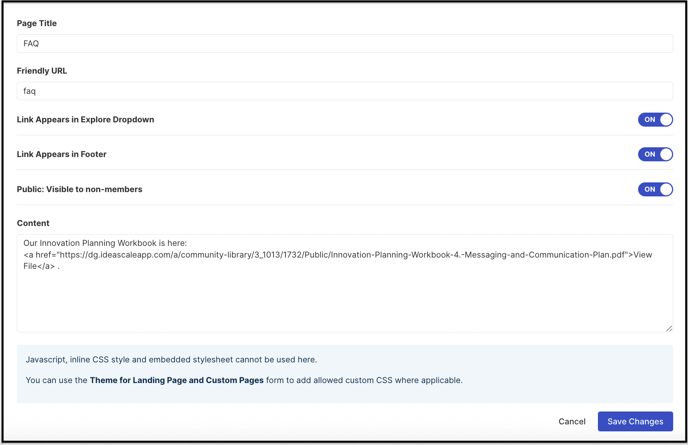Cancel editing the custom page
The height and width of the screenshot is (445, 688).
tap(572, 421)
